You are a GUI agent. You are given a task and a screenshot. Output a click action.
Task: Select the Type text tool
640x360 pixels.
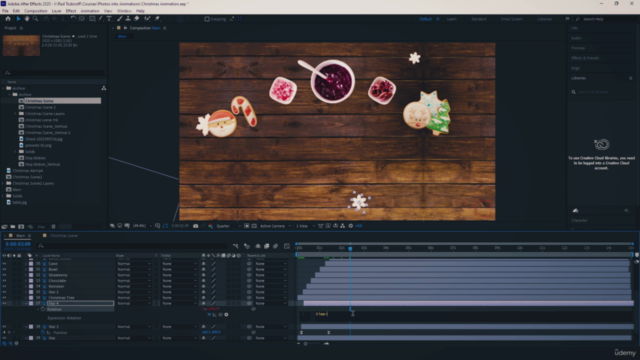(109, 19)
